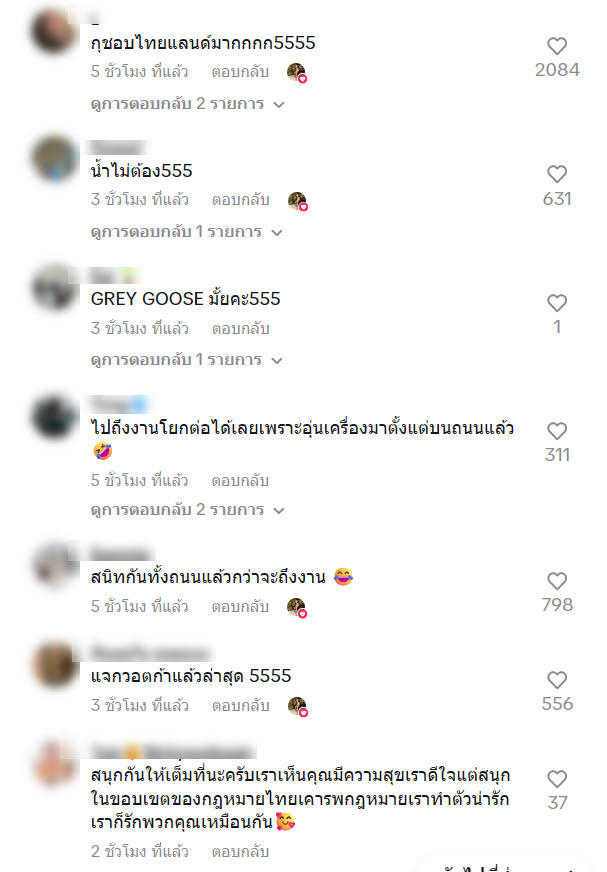This screenshot has height=872, width=607.
Task: Click creator-liked badge on the 2084-like comment
Action: 297,73
